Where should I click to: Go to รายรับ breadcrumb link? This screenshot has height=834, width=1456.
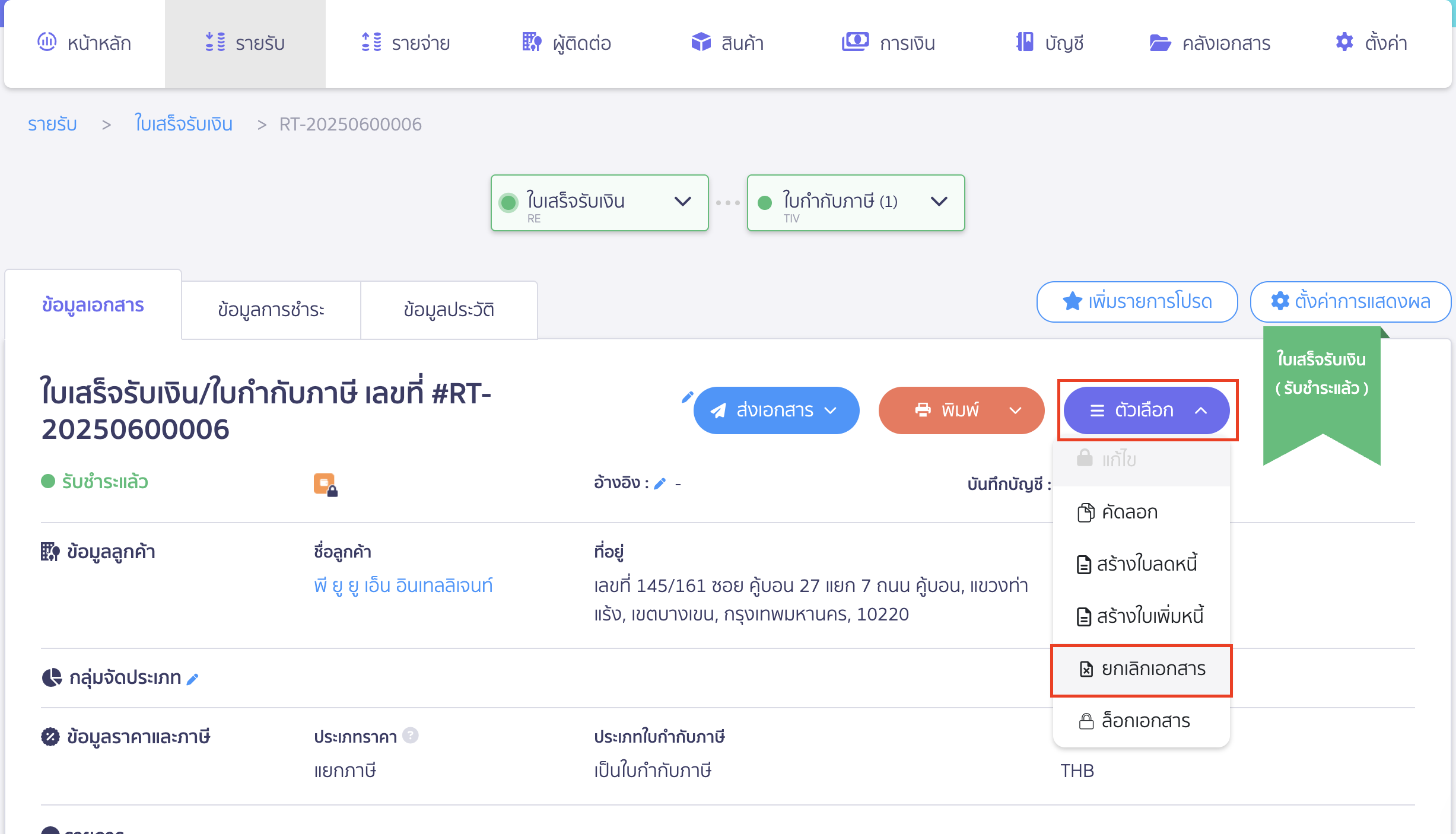[52, 124]
